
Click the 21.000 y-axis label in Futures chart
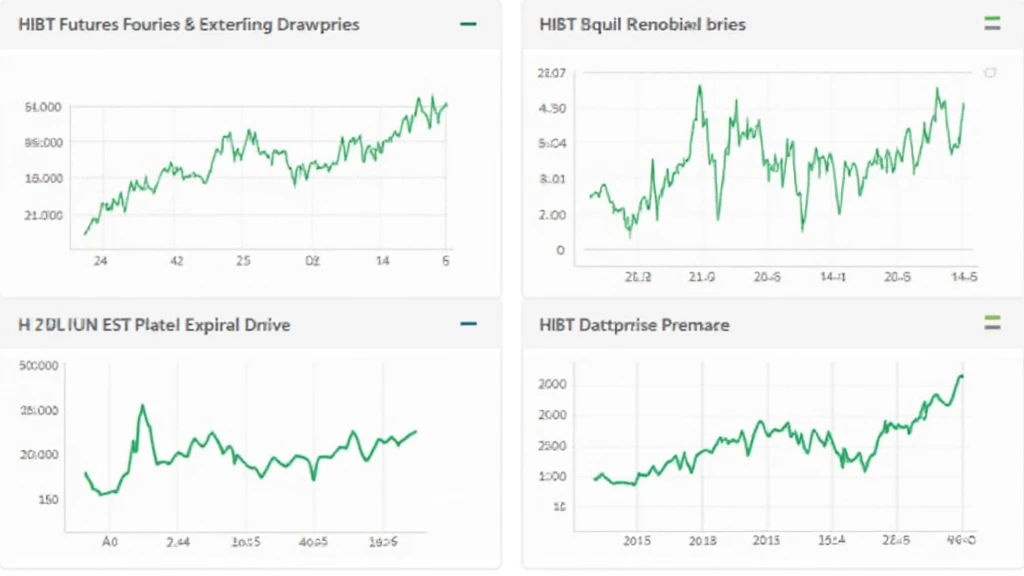pyautogui.click(x=42, y=215)
